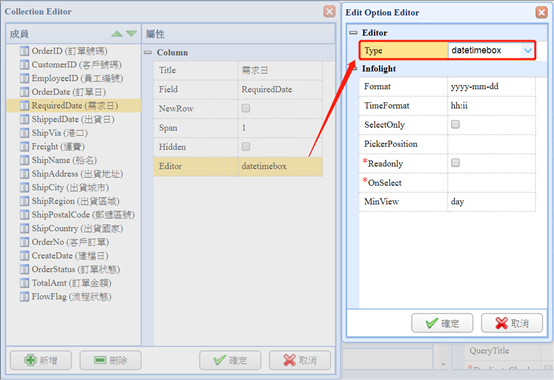Click the Infolight group header
The width and height of the screenshot is (554, 380).
coord(378,69)
